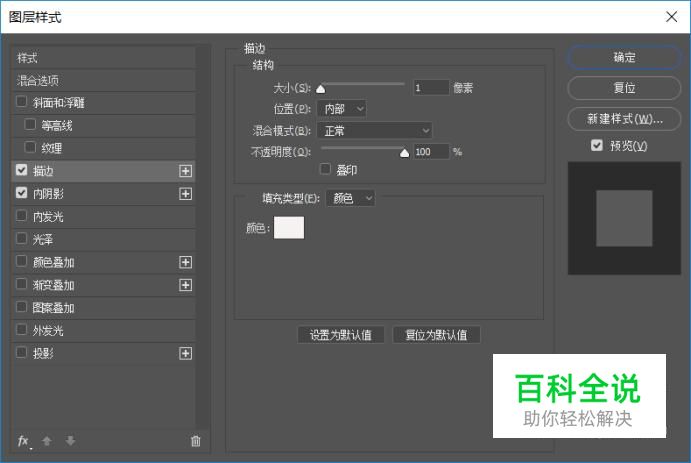This screenshot has width=691, height=463.
Task: Click the 不透明度 percent value field
Action: [431, 152]
